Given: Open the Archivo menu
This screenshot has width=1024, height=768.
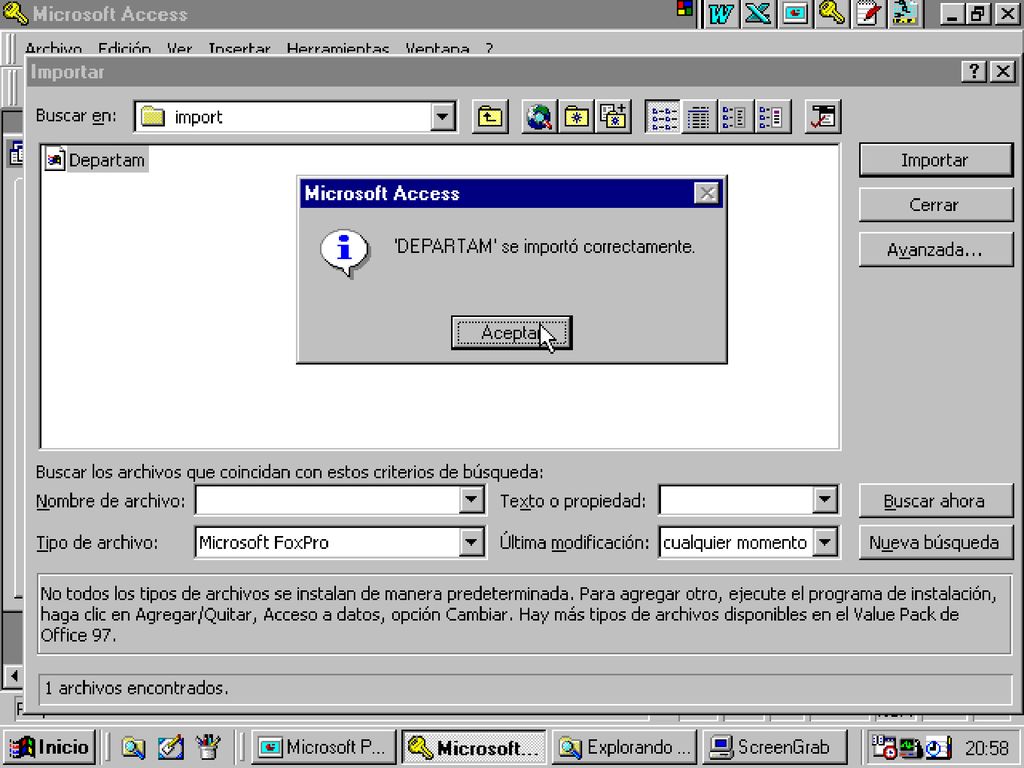Looking at the screenshot, I should click(54, 49).
